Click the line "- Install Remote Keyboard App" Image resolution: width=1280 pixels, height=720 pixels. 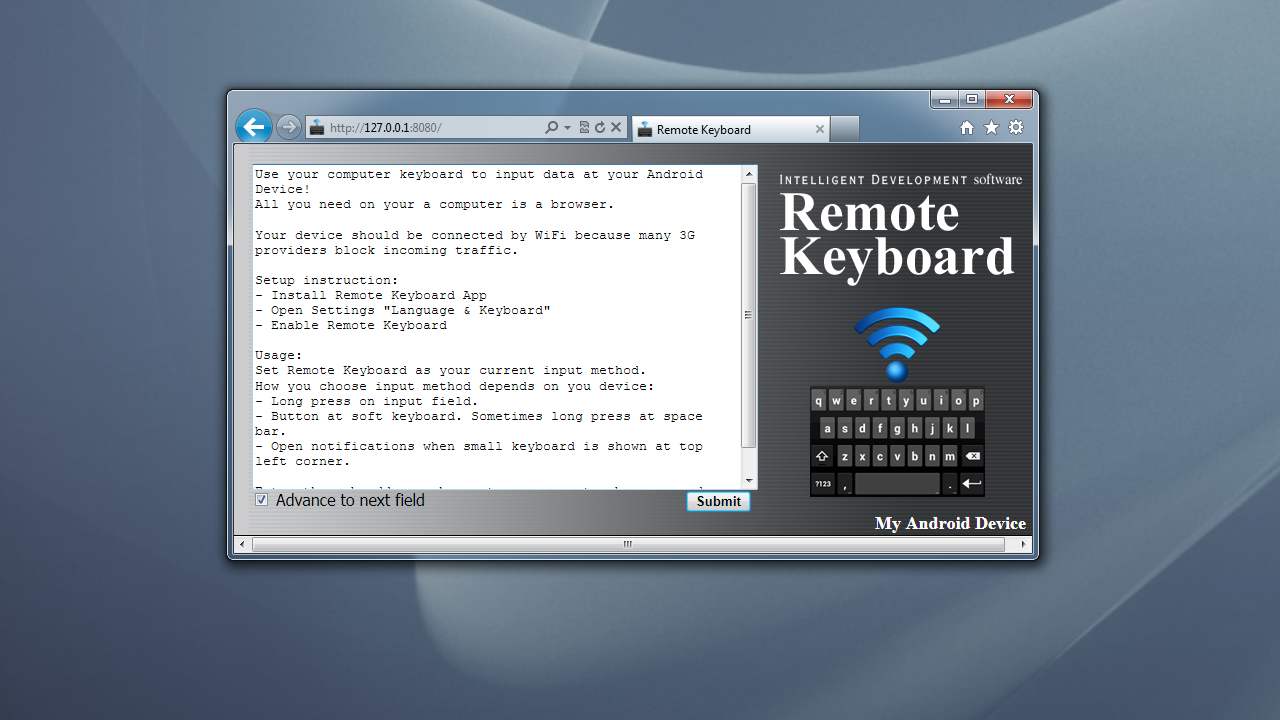coord(371,295)
